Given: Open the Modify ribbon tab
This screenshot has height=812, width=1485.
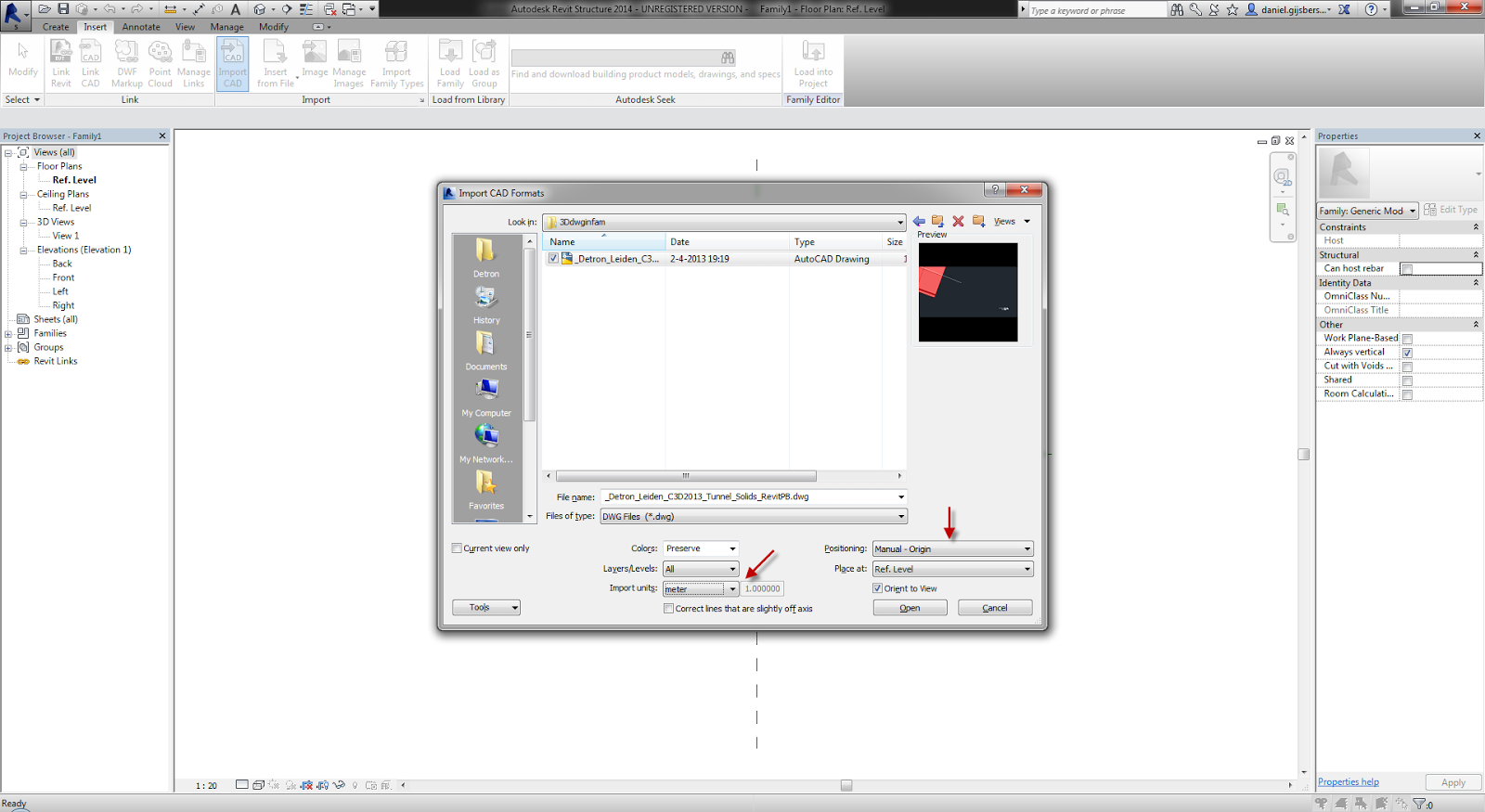Looking at the screenshot, I should point(274,27).
